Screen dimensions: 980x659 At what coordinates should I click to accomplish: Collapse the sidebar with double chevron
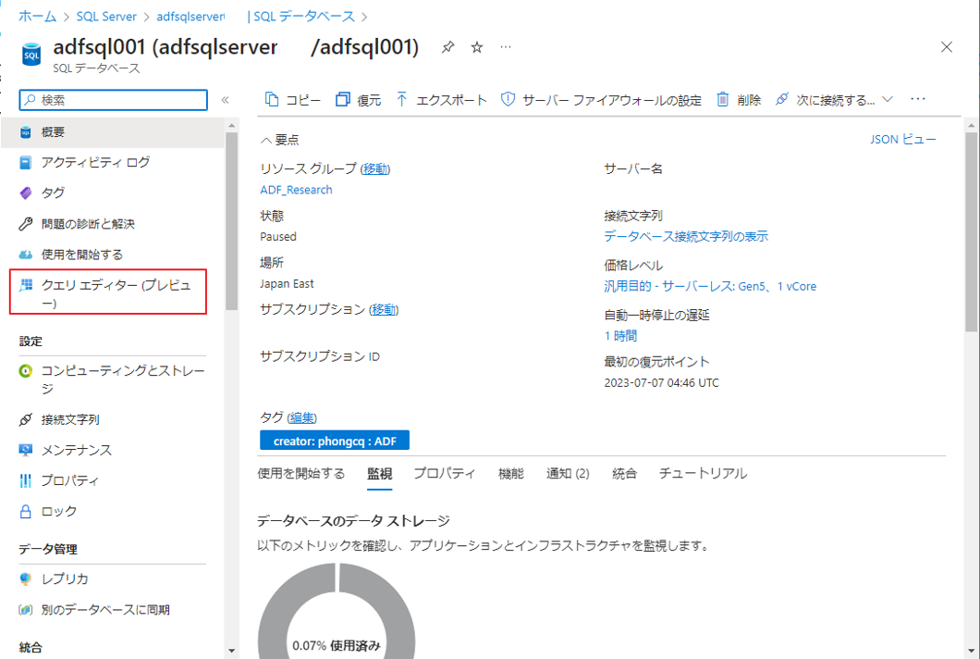click(225, 100)
